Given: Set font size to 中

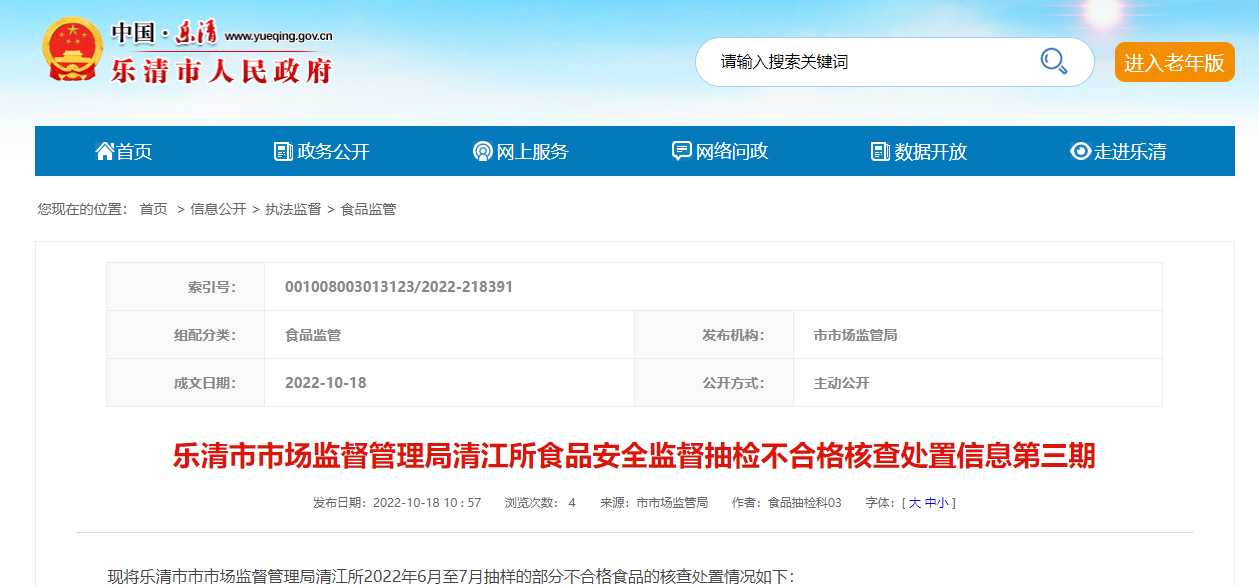Looking at the screenshot, I should 930,503.
